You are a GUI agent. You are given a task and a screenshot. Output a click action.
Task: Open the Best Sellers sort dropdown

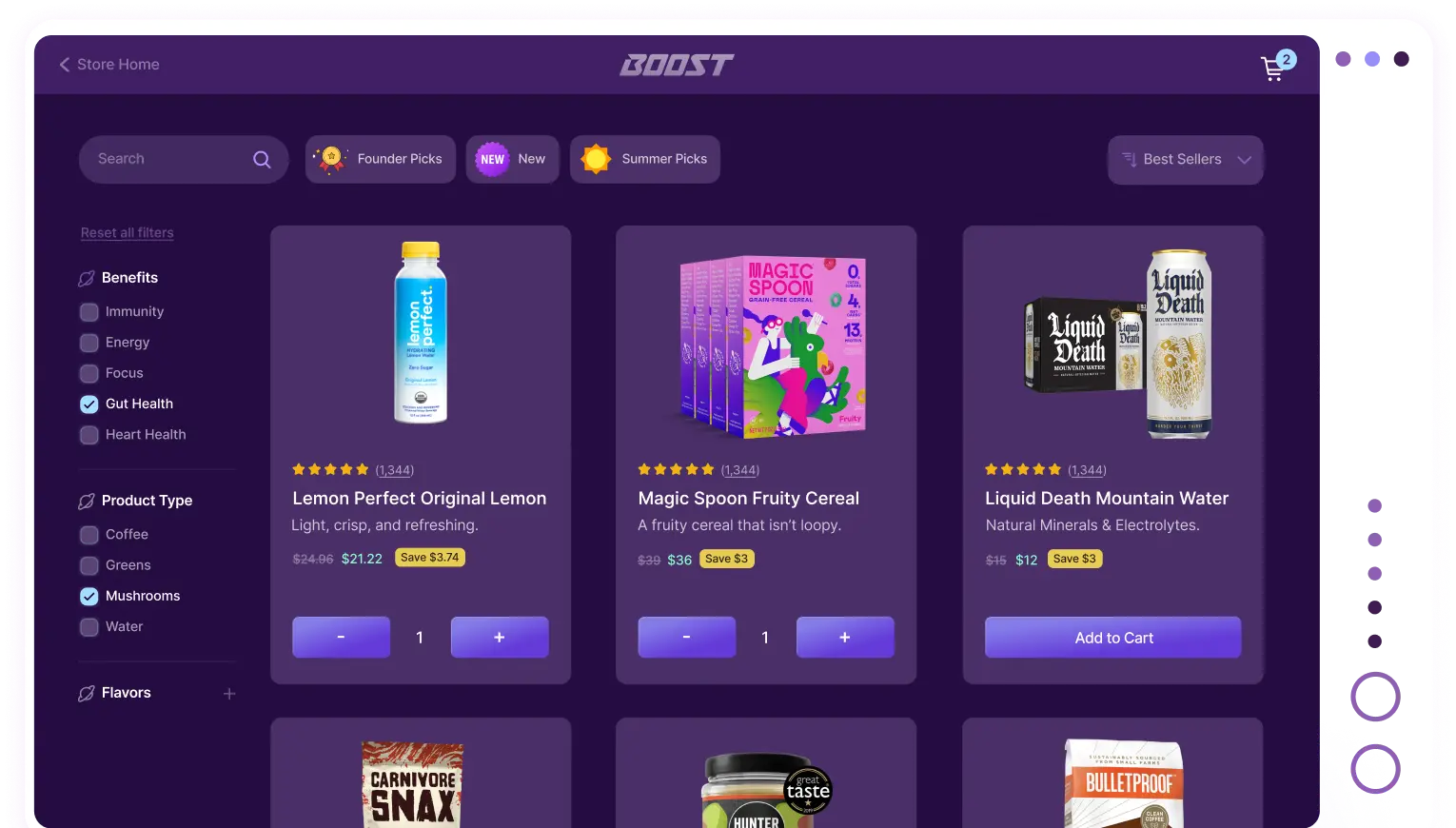click(x=1186, y=160)
